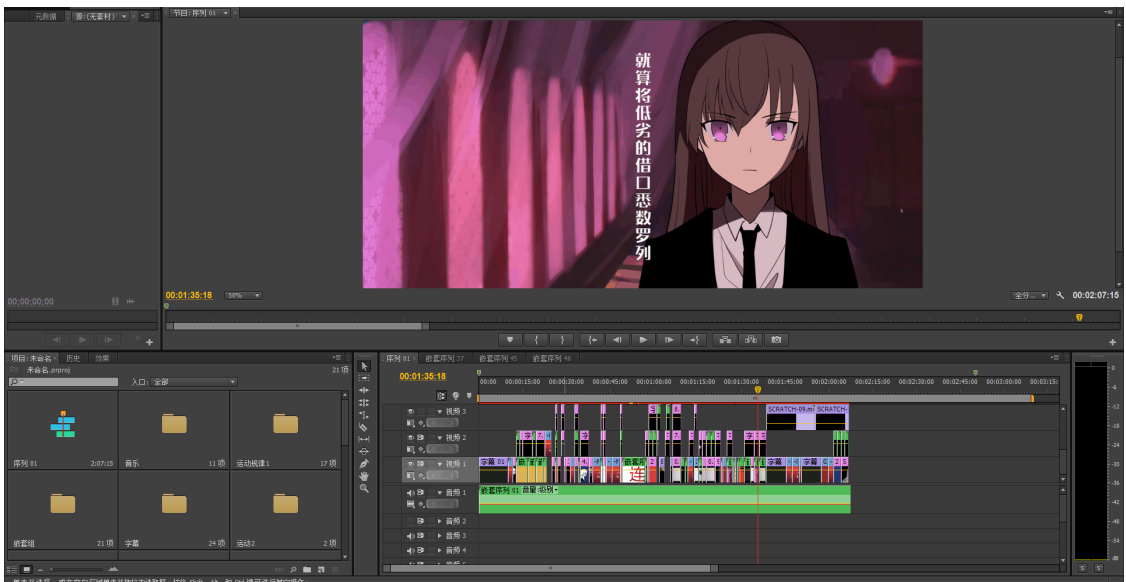The height and width of the screenshot is (582, 1126).
Task: Open program monitor settings wrench
Action: (x=1059, y=295)
